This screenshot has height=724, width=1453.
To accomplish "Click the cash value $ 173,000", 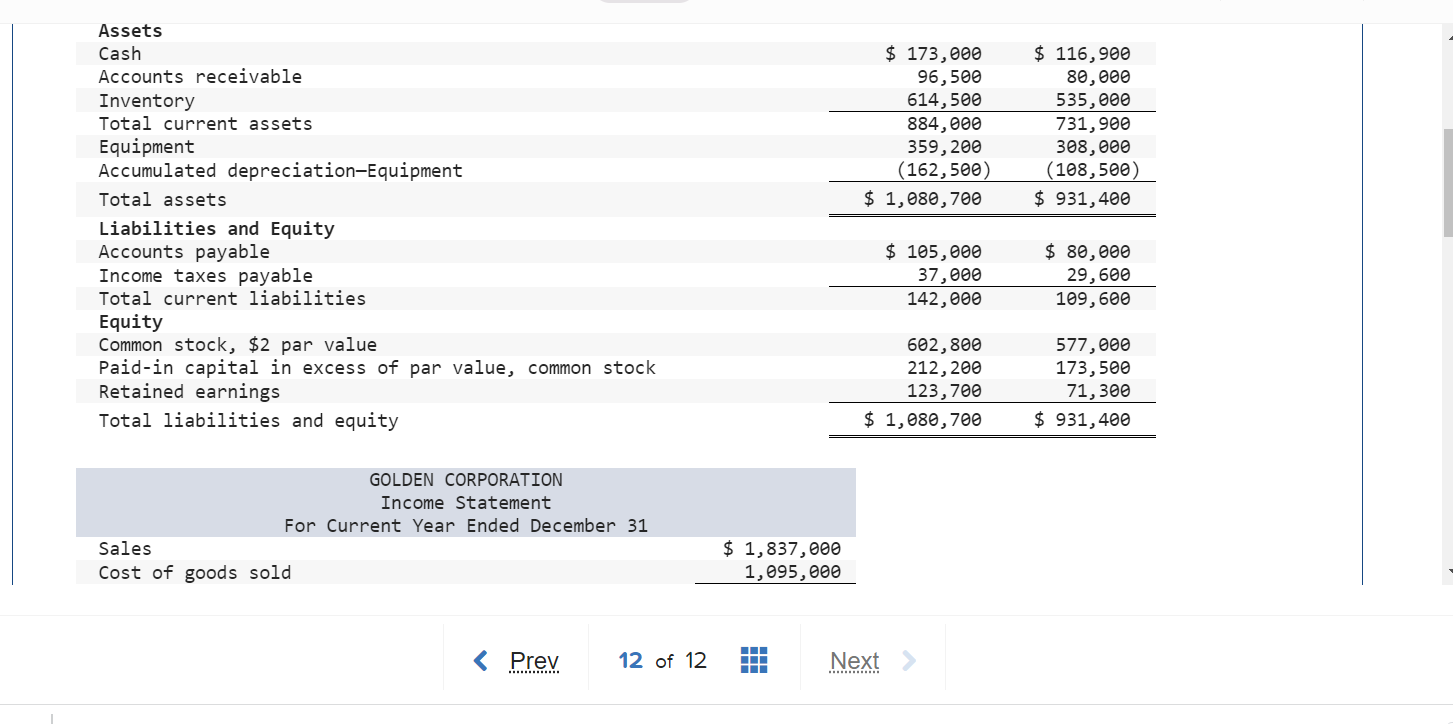I will coord(934,54).
